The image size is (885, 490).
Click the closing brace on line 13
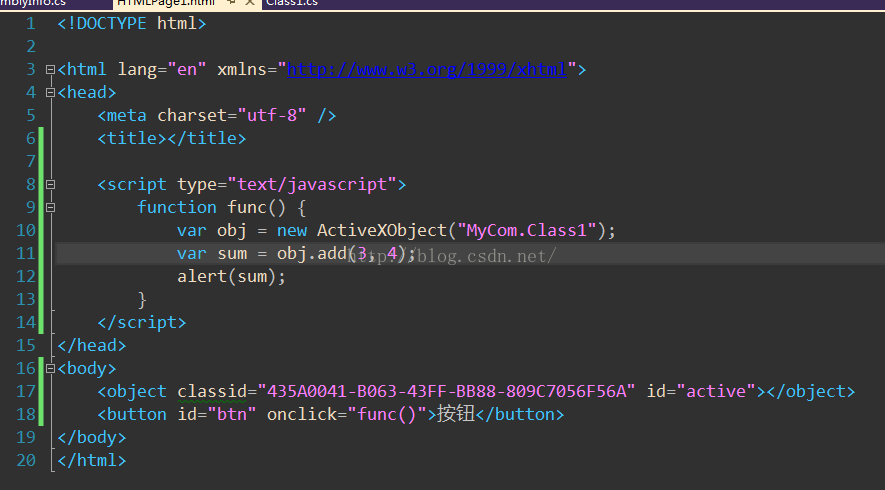tap(142, 299)
